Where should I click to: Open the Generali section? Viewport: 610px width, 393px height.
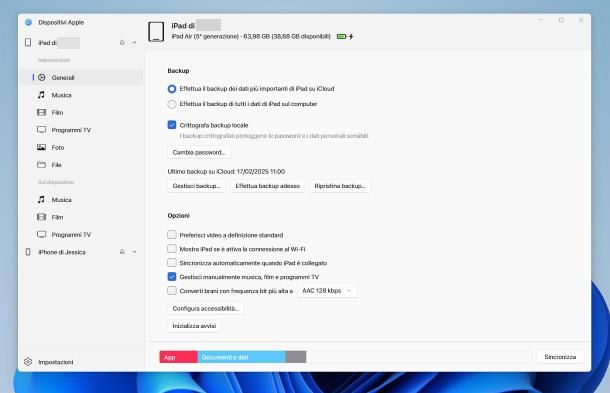82,77
